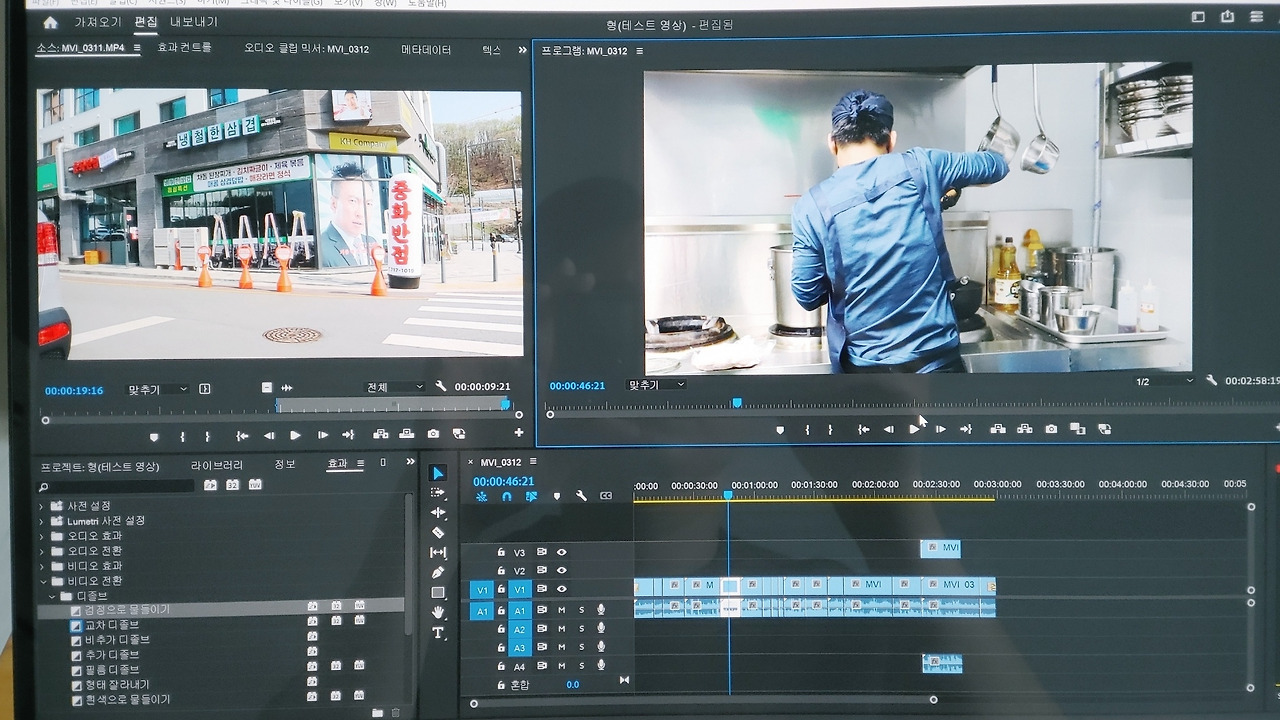Click the timeline wrench settings icon
This screenshot has height=720, width=1280.
pos(581,496)
